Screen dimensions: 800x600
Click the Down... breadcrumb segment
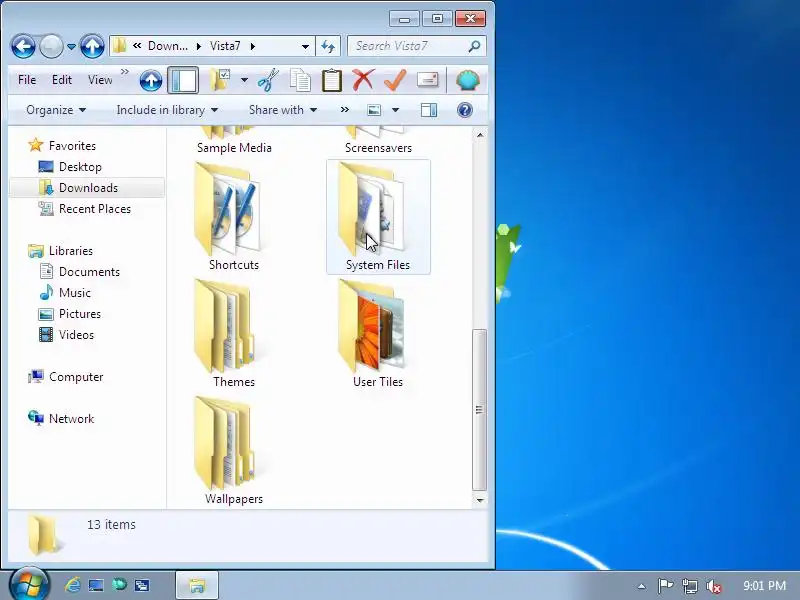[167, 46]
